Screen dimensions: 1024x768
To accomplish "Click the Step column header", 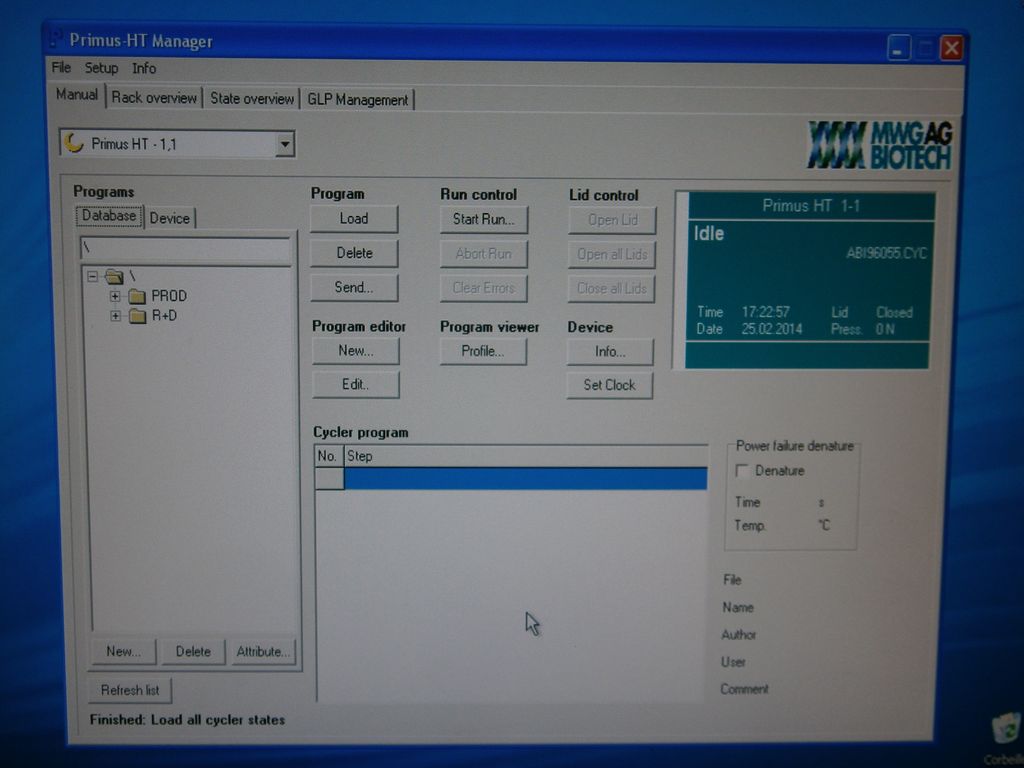I will (526, 456).
